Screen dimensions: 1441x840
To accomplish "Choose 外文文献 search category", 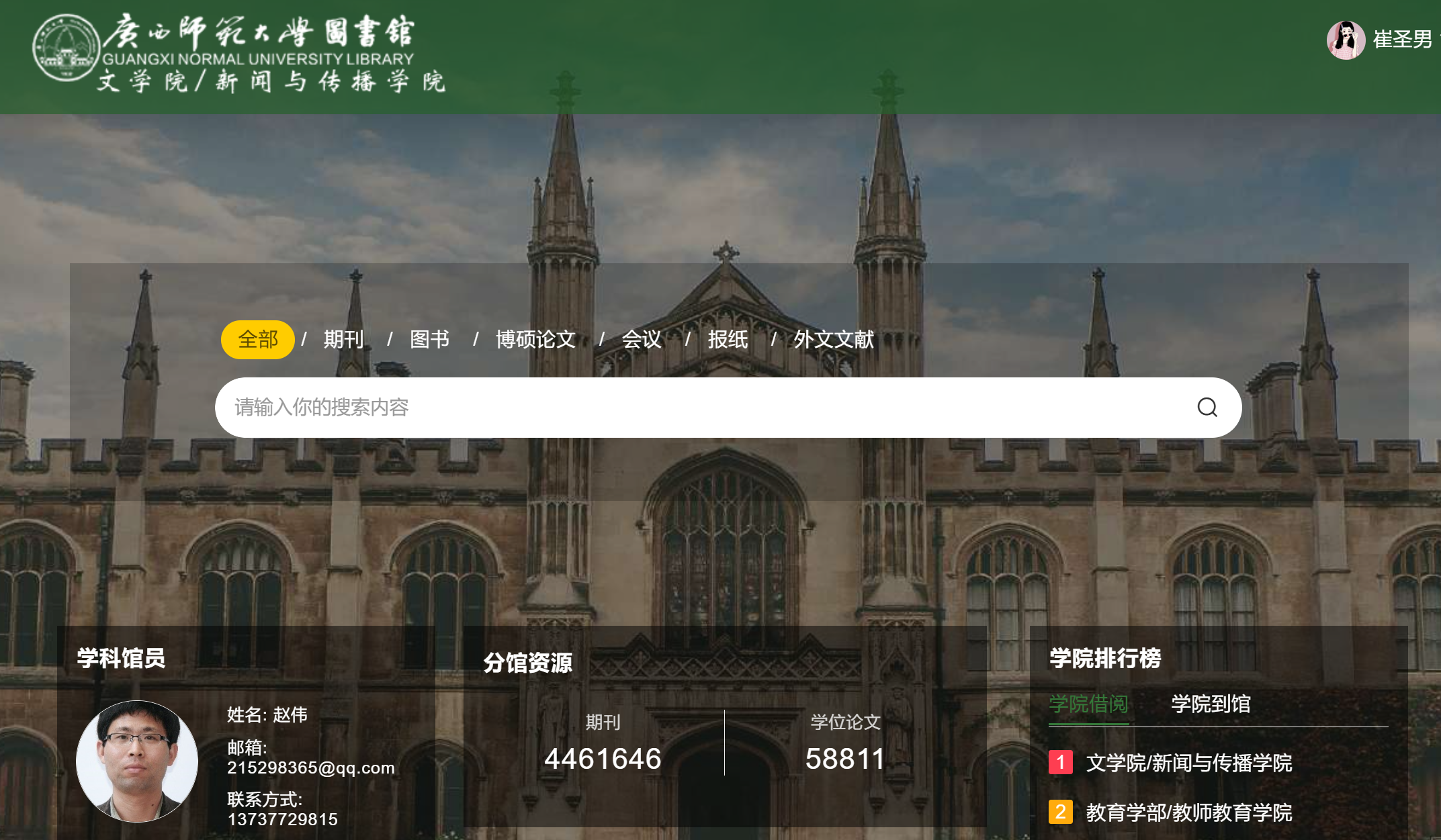I will 834,340.
